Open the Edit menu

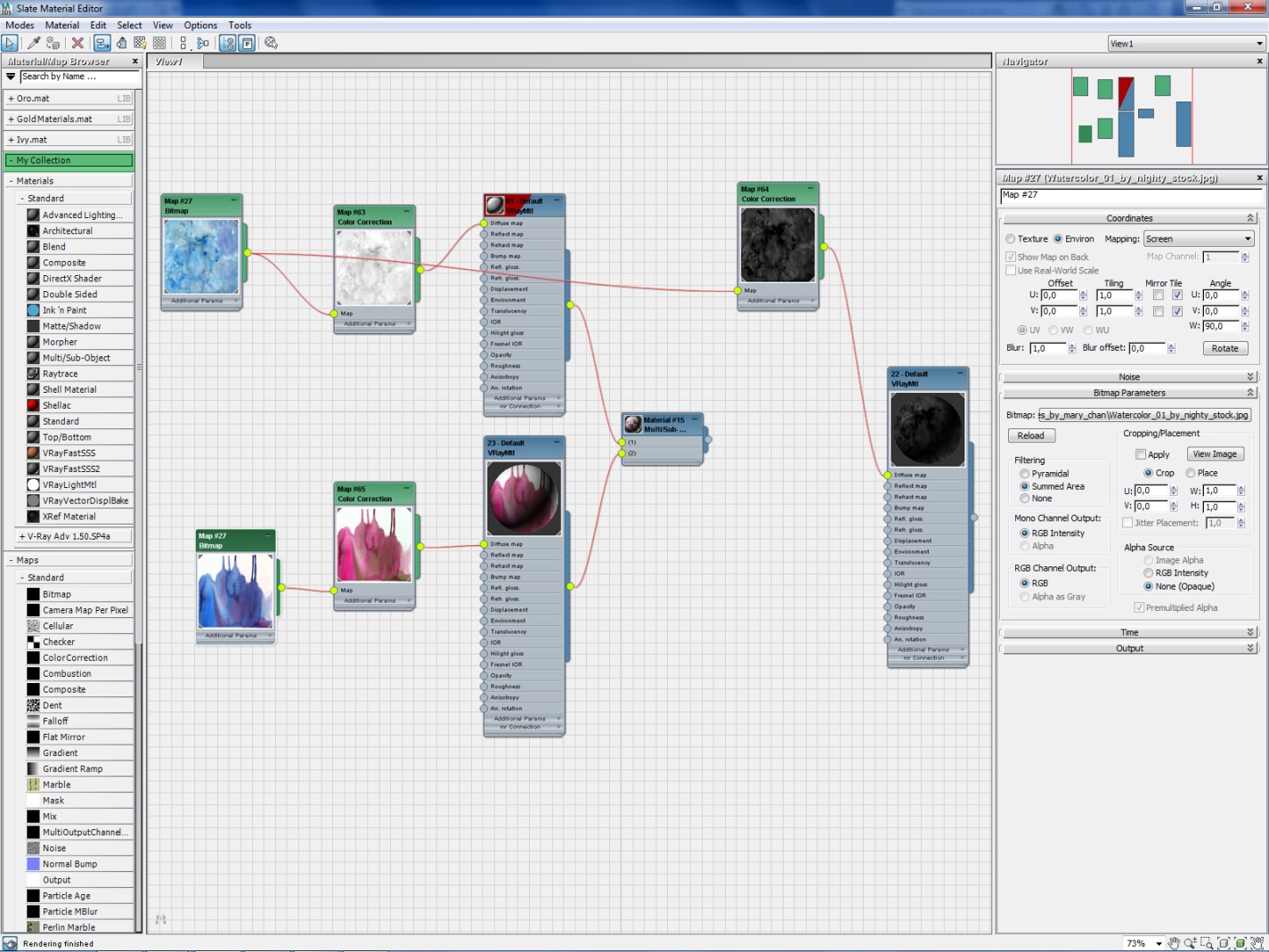(x=98, y=25)
